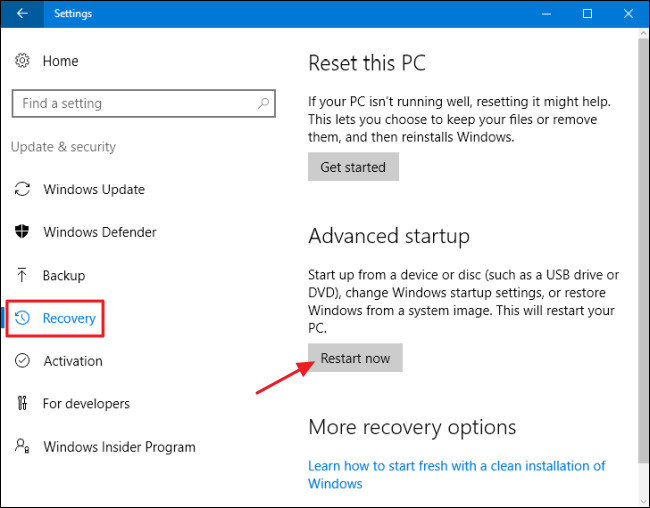Close the Settings window
This screenshot has width=650, height=508.
coord(628,14)
